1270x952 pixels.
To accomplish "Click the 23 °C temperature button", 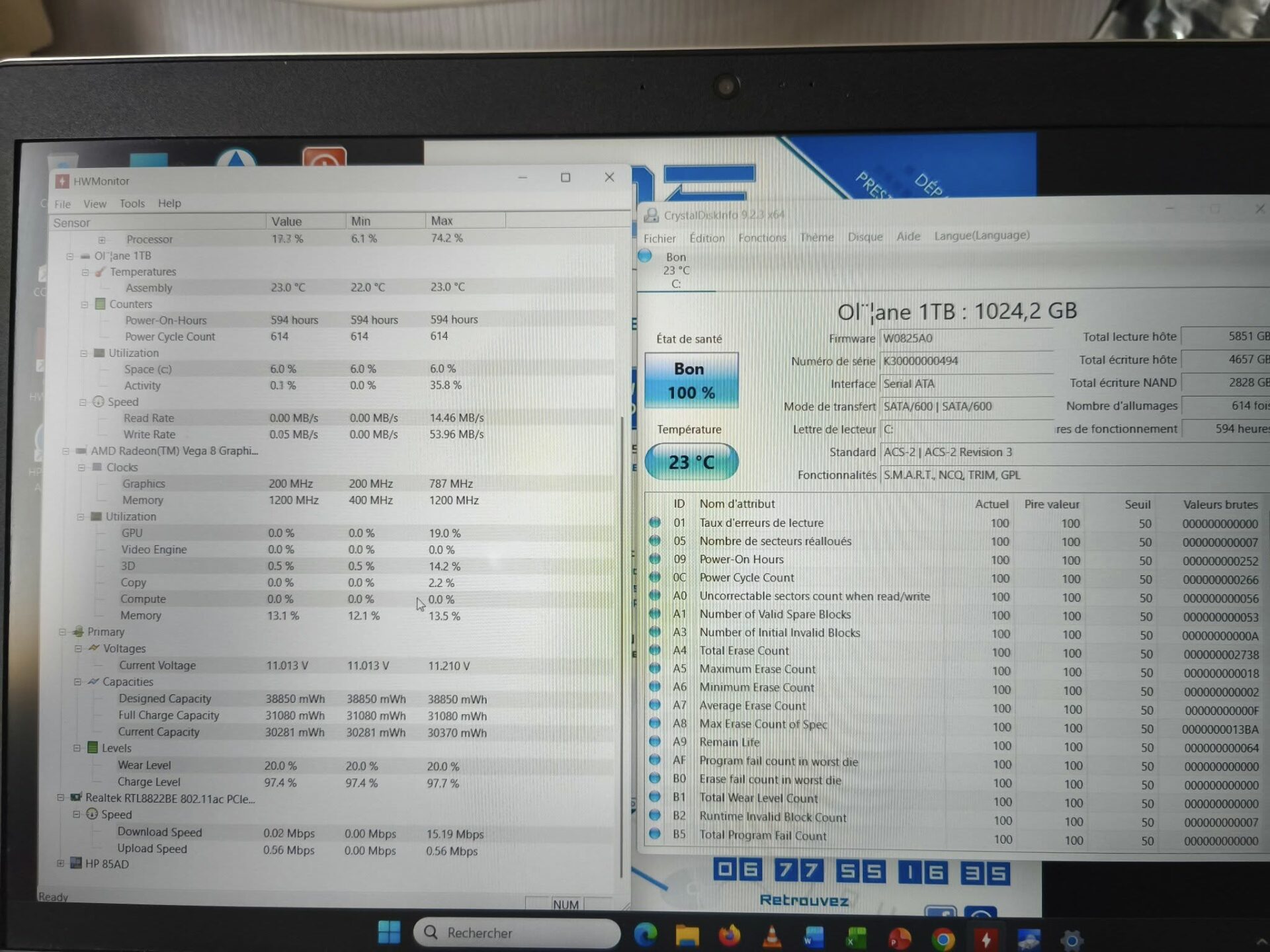I will pos(691,461).
